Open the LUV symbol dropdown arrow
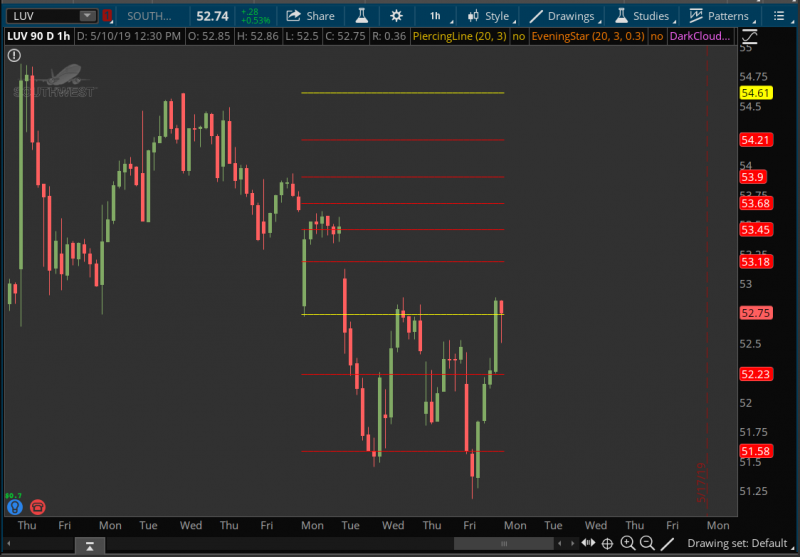 pyautogui.click(x=87, y=16)
